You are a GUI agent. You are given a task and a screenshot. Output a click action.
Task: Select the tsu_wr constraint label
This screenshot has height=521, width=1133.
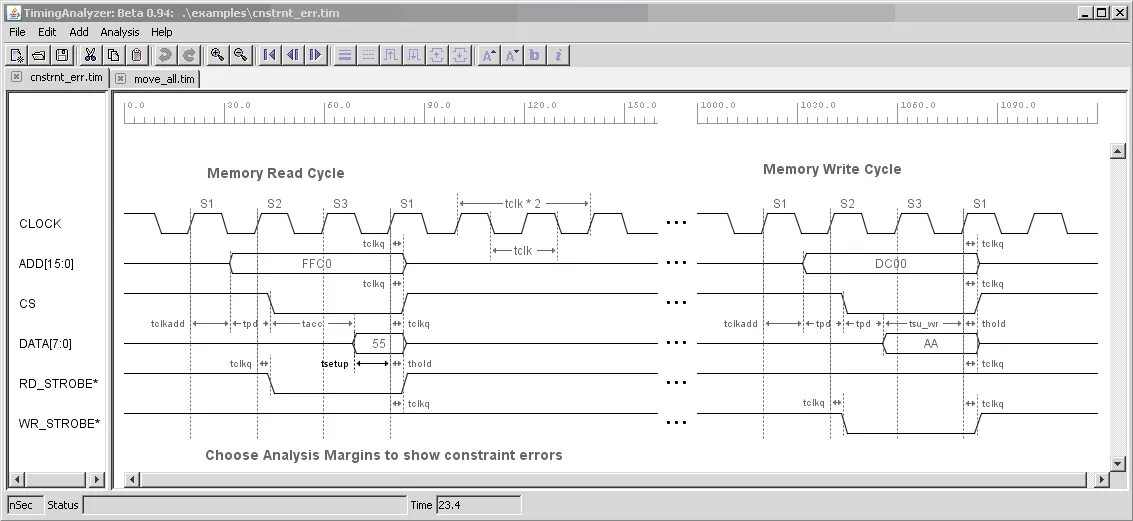[x=923, y=324]
